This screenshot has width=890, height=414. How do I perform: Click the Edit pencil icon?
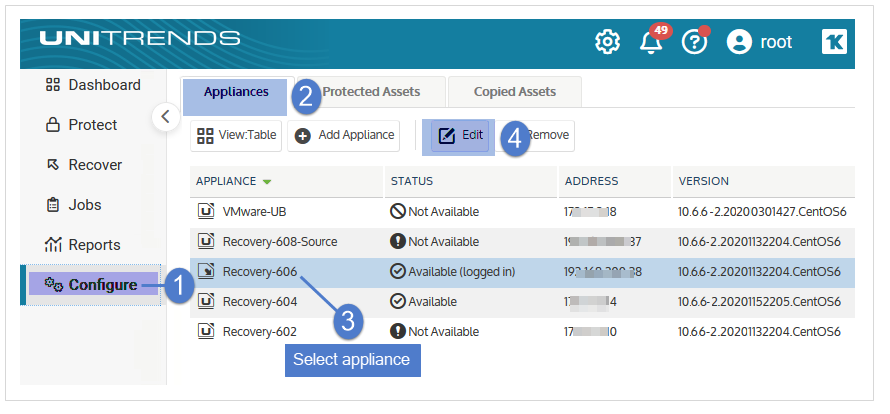447,136
